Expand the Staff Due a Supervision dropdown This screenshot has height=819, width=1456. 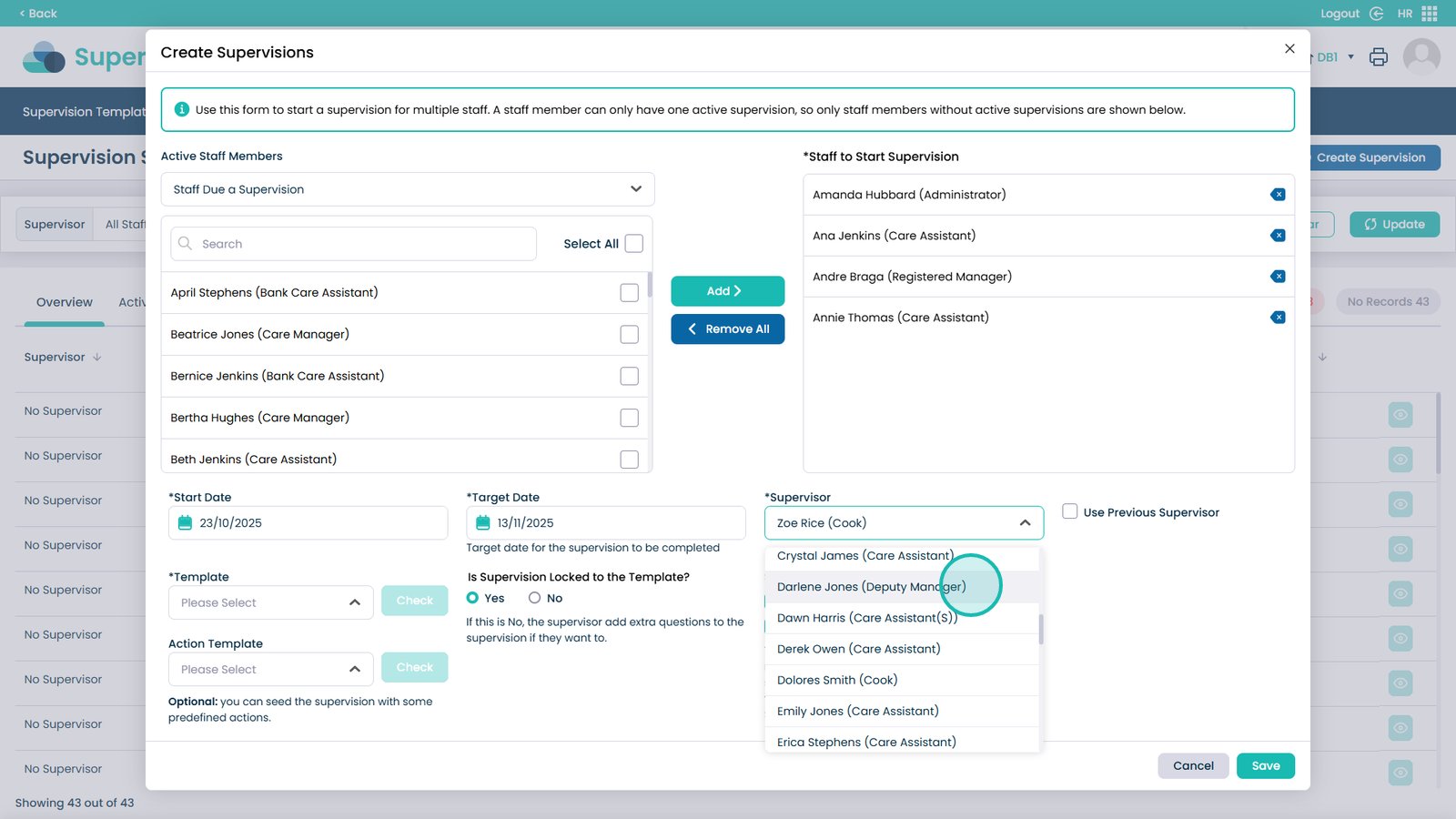(x=407, y=189)
